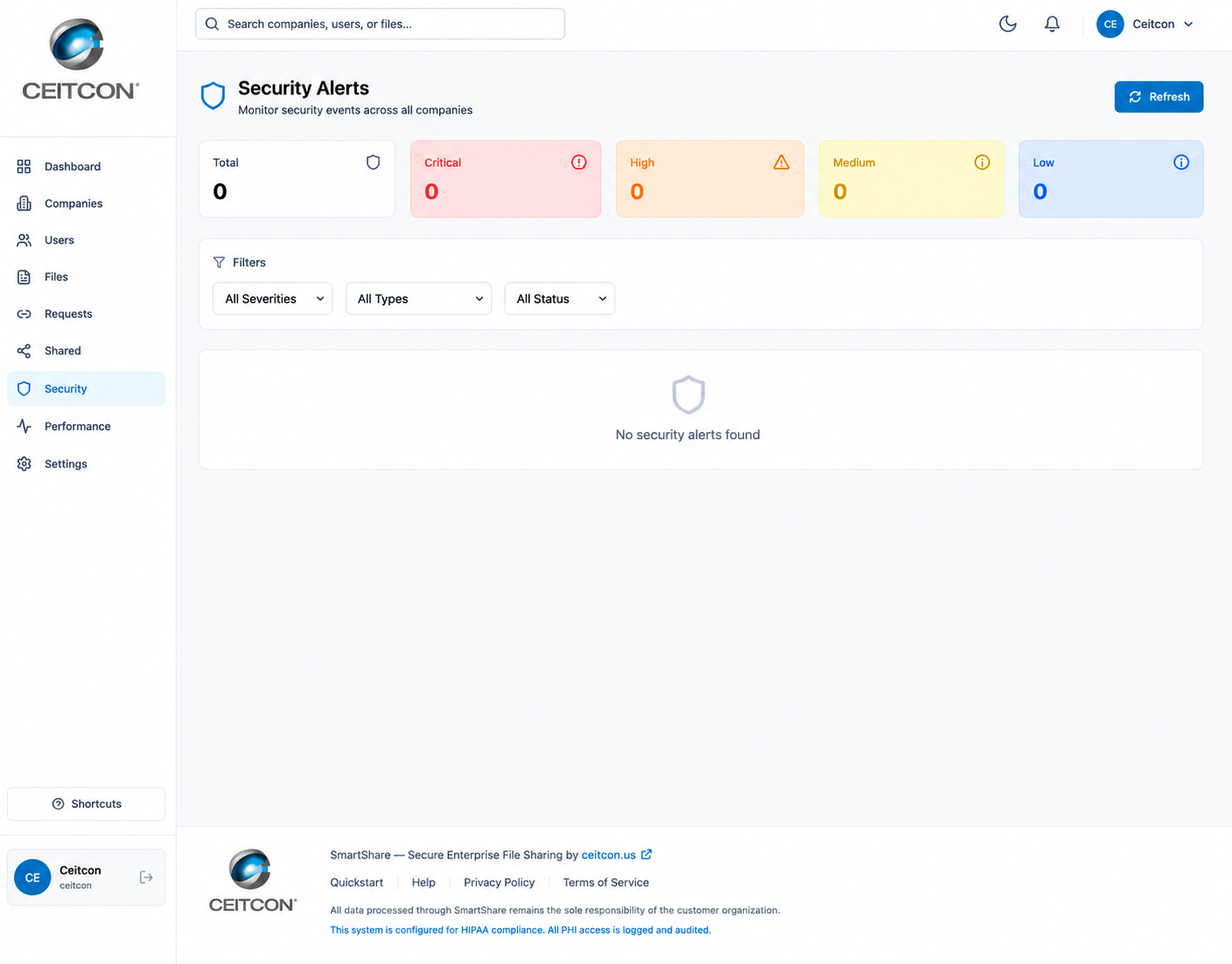Click the shield icon on Total card
This screenshot has width=1232, height=964.
(374, 162)
